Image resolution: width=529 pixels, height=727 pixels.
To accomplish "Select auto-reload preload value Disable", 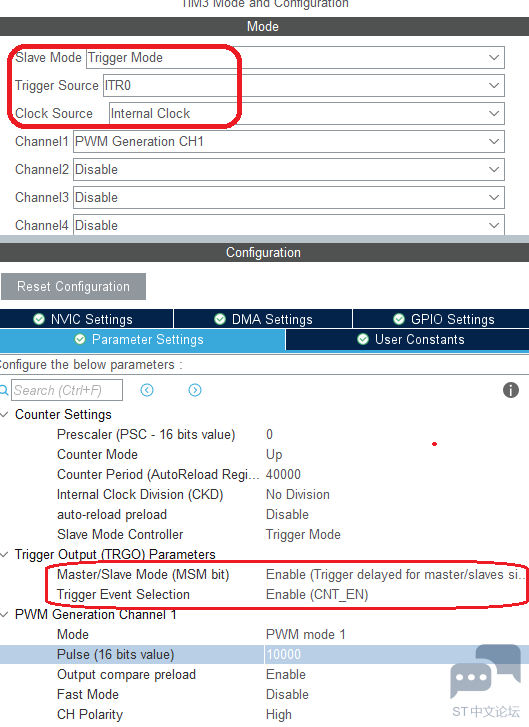I will coord(287,515).
